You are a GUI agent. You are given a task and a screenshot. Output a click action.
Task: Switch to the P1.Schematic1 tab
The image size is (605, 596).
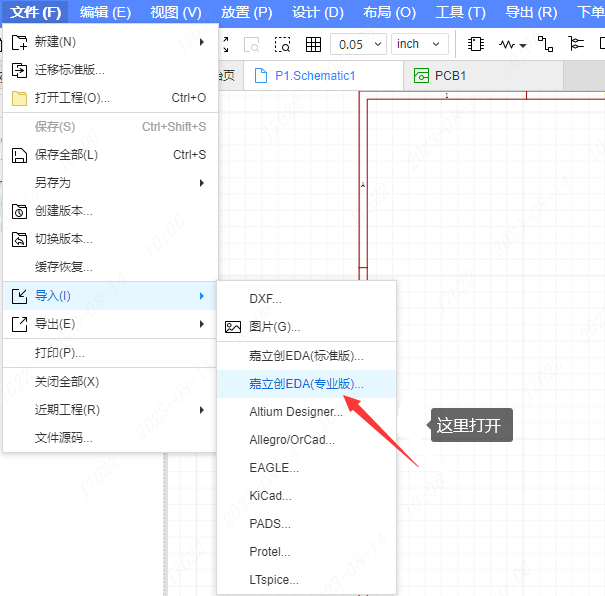323,76
